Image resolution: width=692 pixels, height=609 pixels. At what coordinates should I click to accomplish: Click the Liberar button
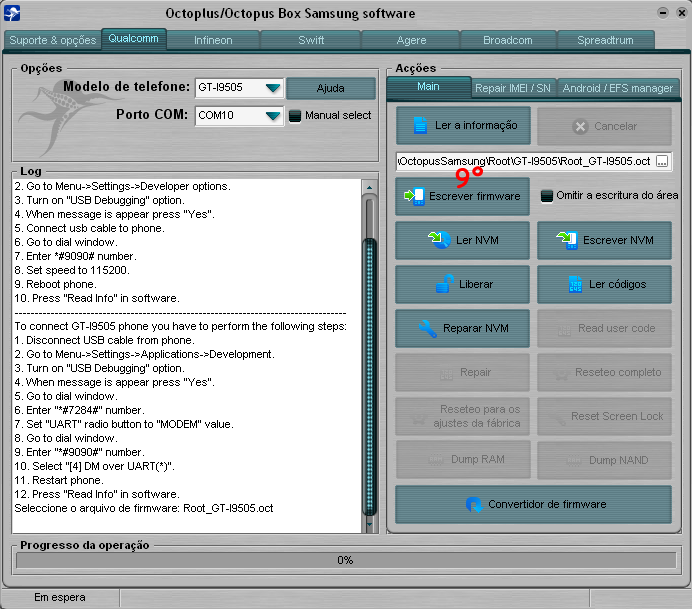pyautogui.click(x=463, y=284)
